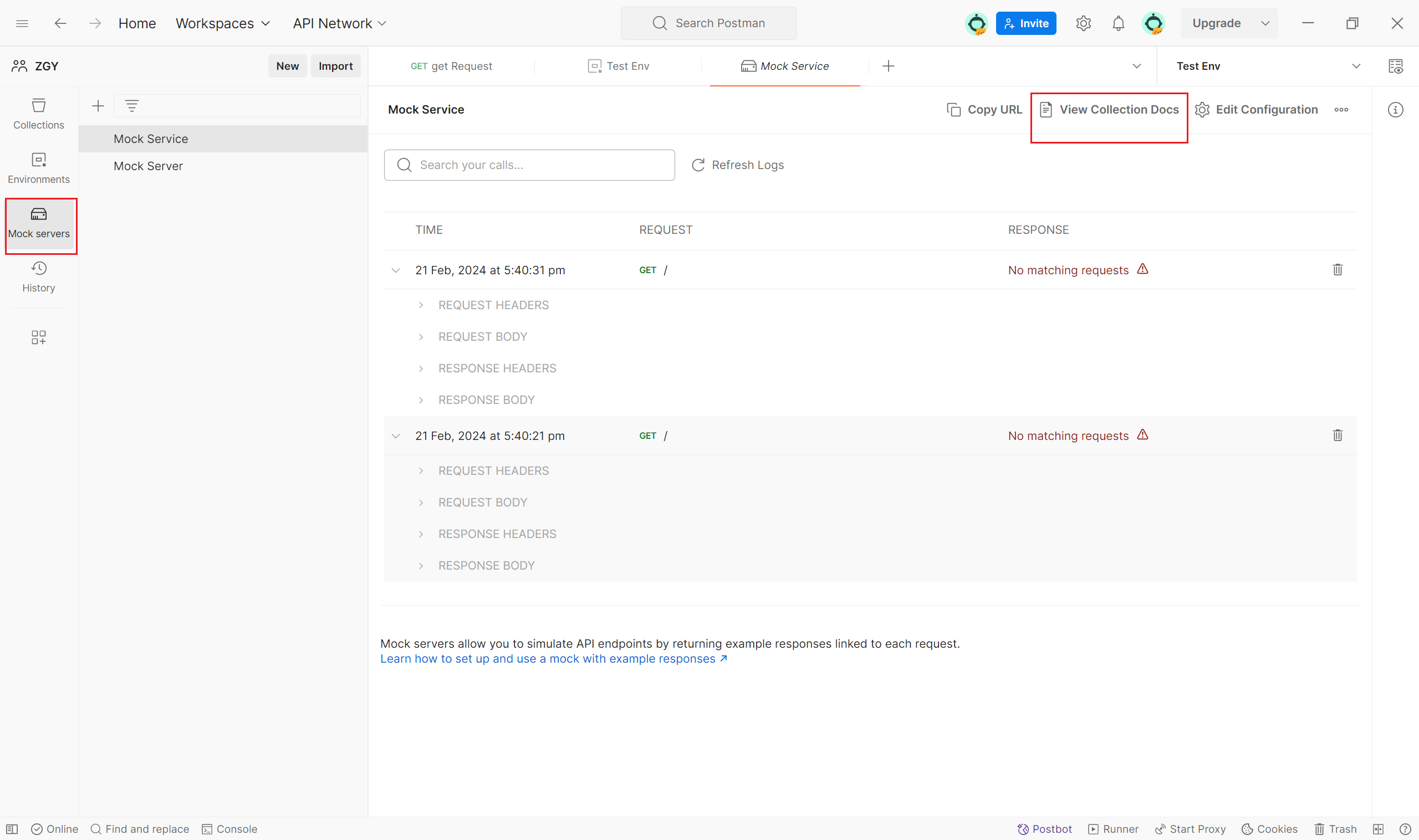Open the two-pane layout icon in the status bar

click(1378, 829)
